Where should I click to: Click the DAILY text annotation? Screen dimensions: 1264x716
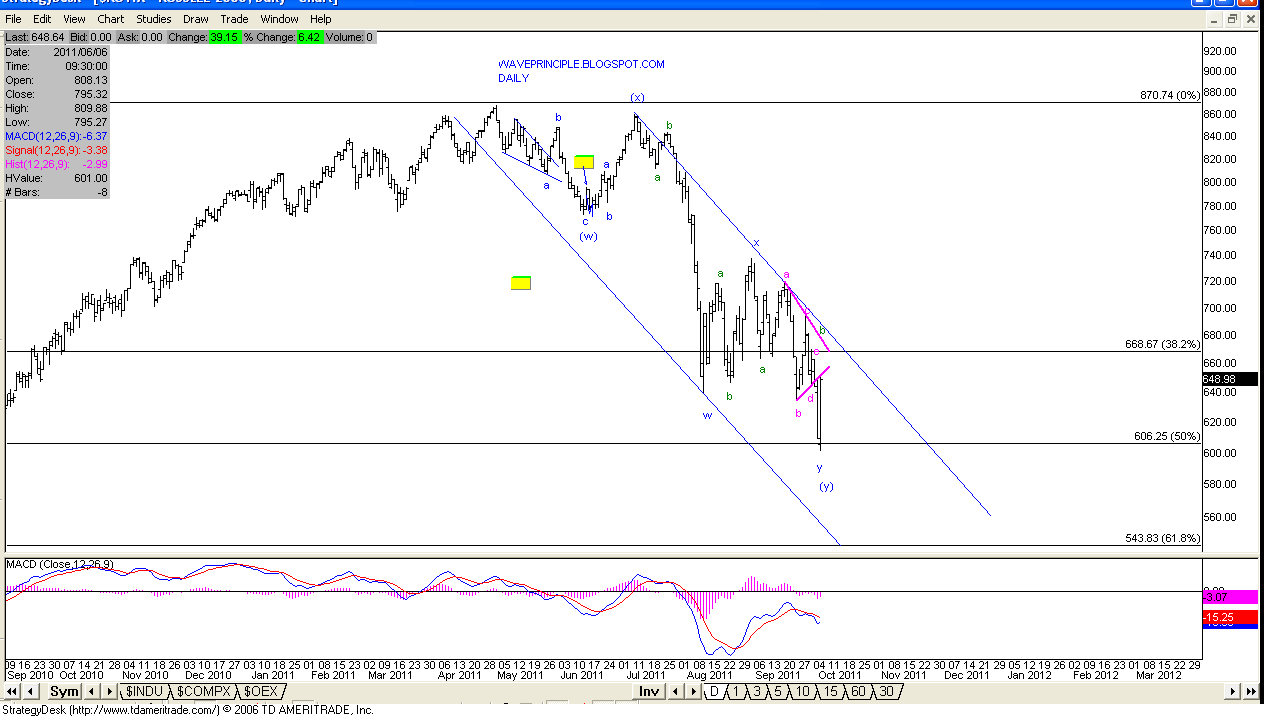click(x=513, y=78)
